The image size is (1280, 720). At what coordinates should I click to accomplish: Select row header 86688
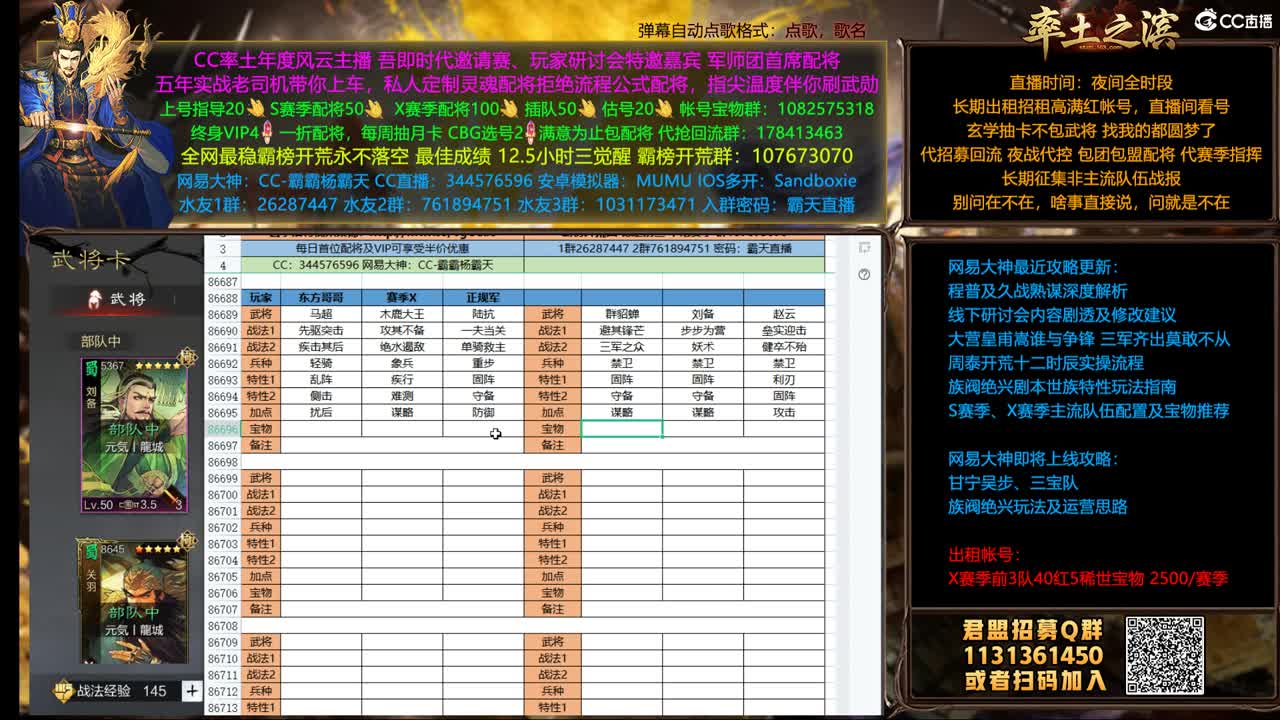pyautogui.click(x=222, y=298)
